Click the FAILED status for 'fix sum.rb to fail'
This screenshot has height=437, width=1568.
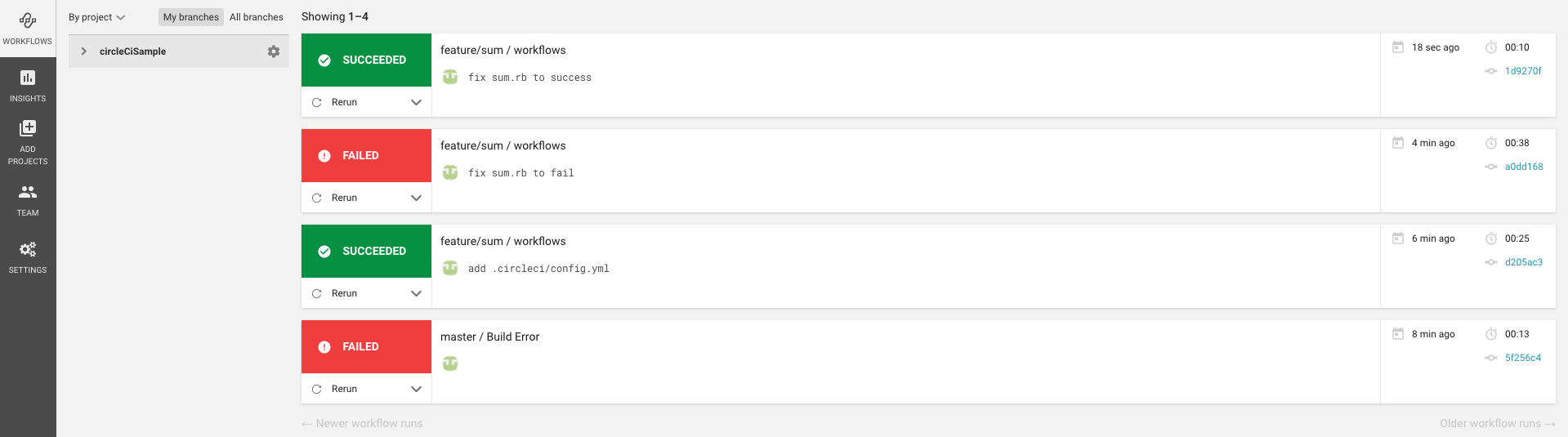pos(366,155)
